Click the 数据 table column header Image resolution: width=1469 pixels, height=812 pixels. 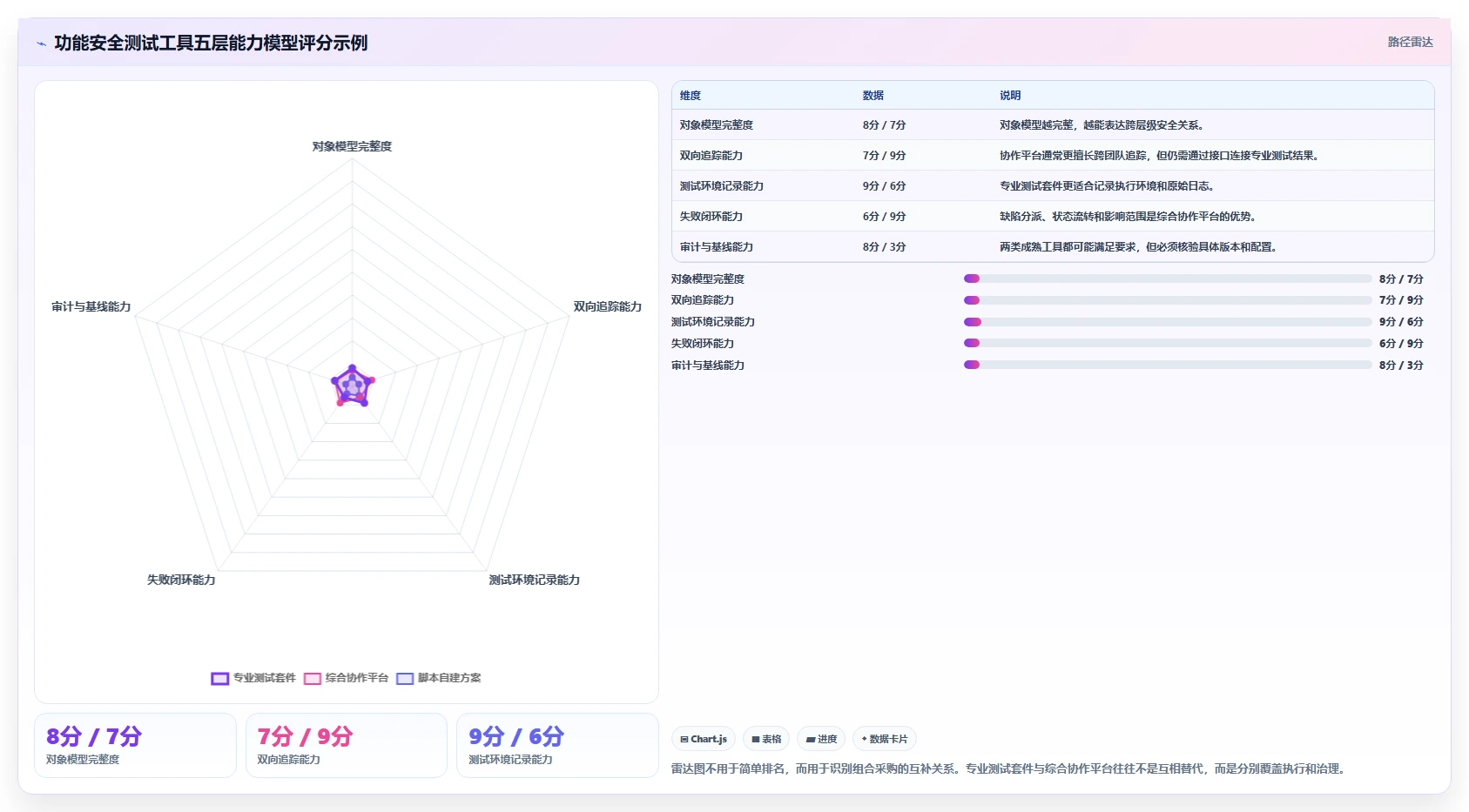(873, 96)
